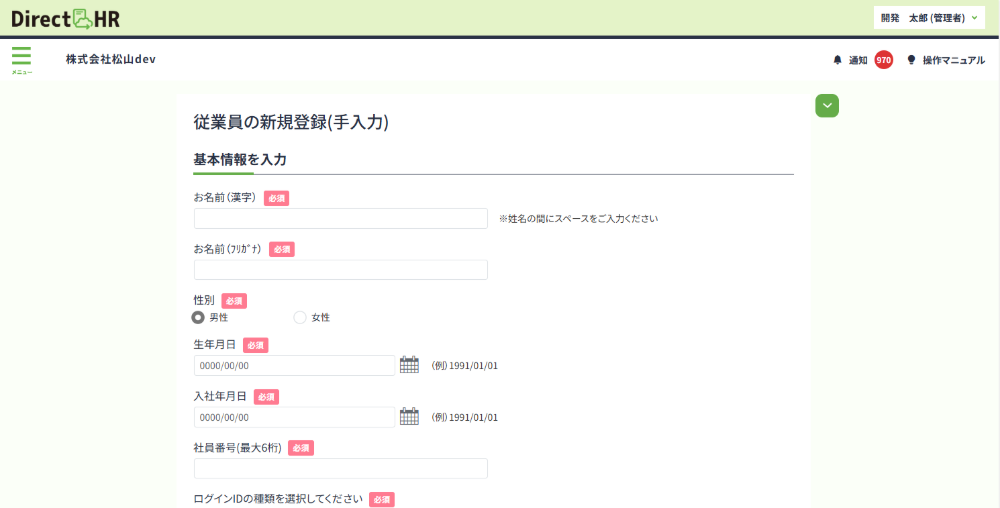Click the notification bell icon
The width and height of the screenshot is (1000, 508).
(x=838, y=60)
